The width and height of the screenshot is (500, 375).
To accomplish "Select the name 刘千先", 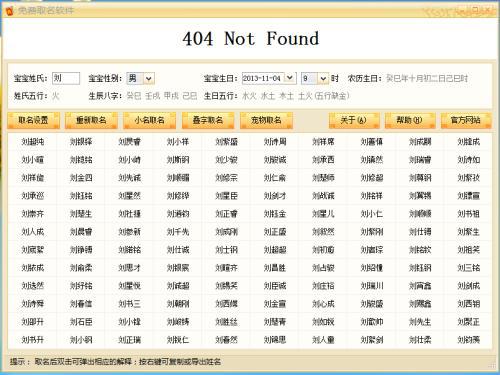I will click(x=178, y=232).
